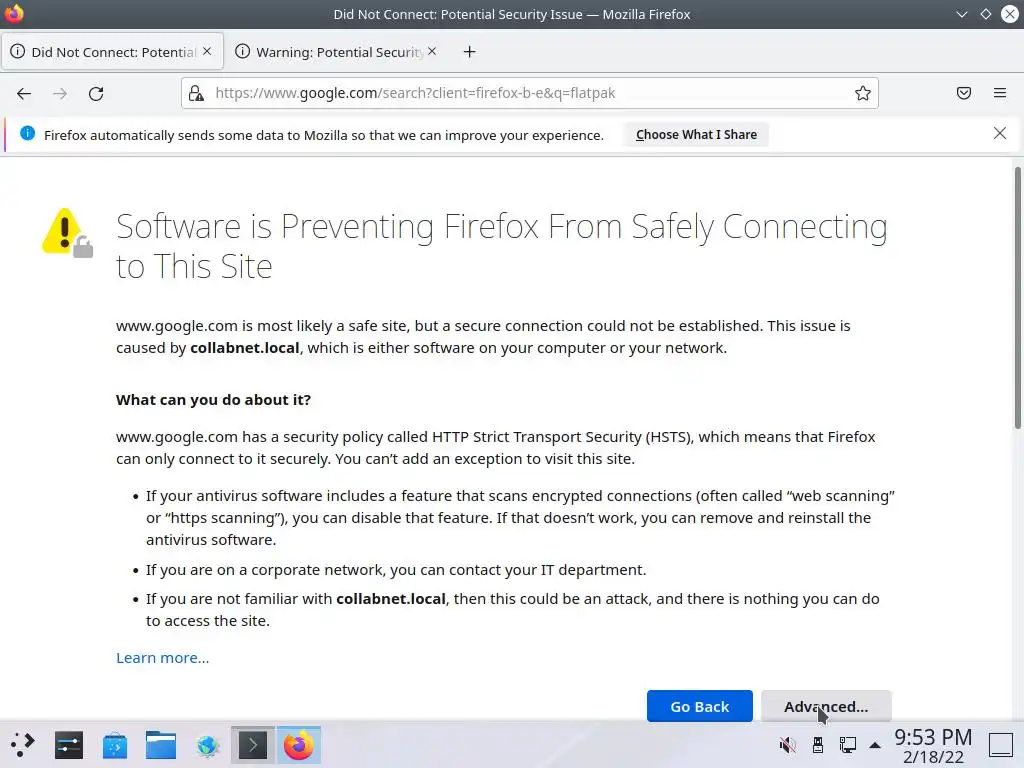Open the Save to Pocket button

point(964,93)
